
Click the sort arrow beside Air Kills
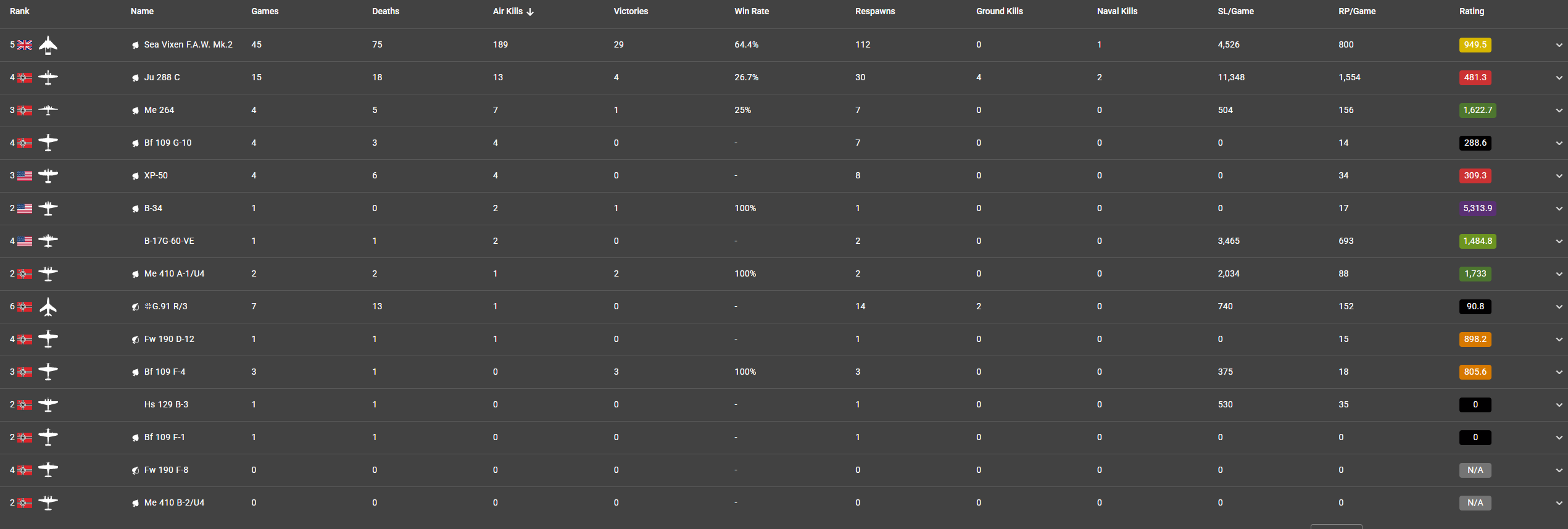pyautogui.click(x=530, y=12)
